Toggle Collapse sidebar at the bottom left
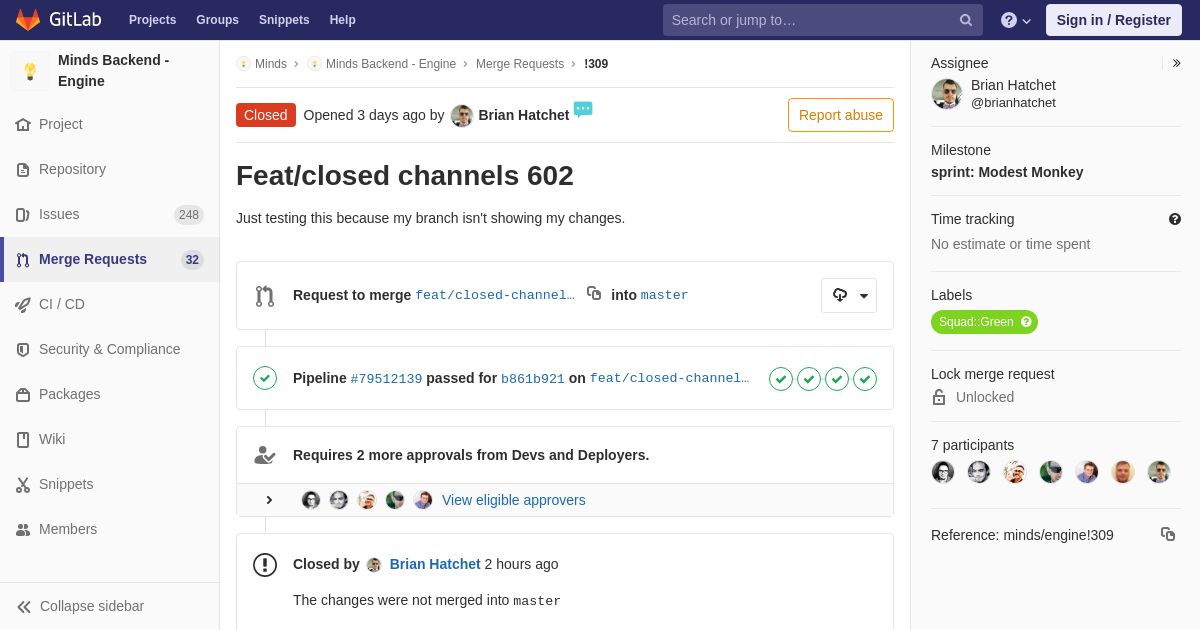 [x=80, y=606]
